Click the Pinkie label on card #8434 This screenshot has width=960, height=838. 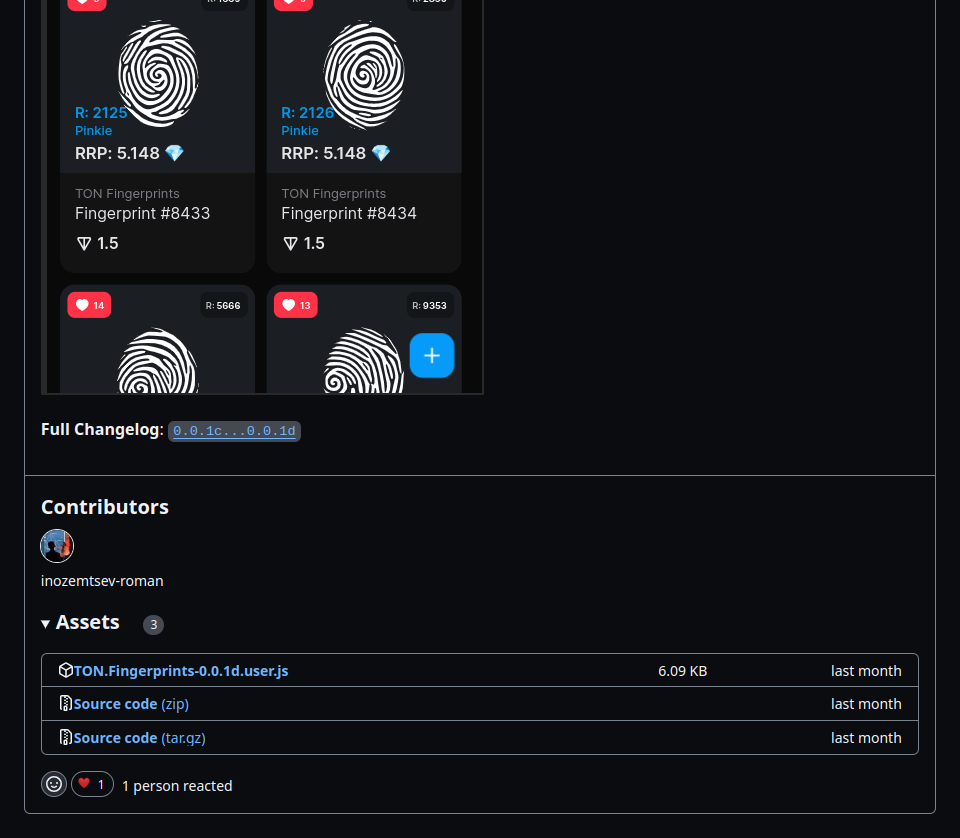coord(300,130)
